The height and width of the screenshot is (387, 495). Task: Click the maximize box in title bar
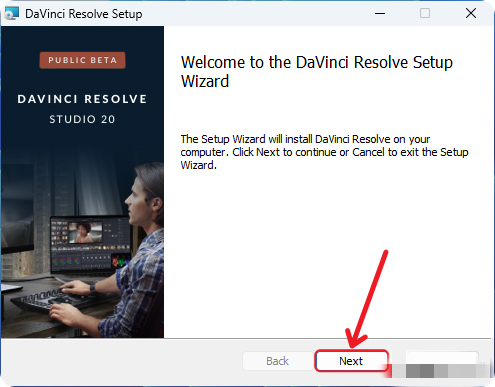coord(425,13)
